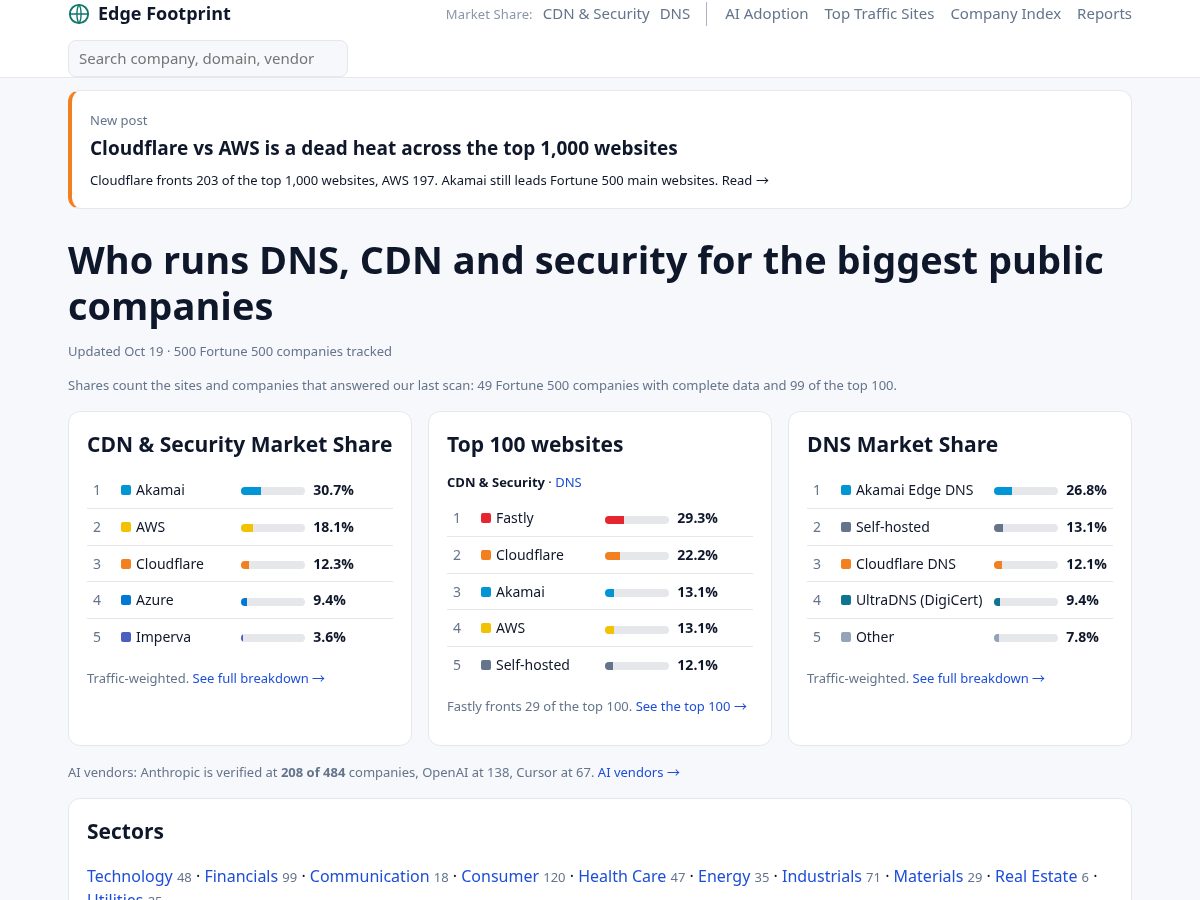The height and width of the screenshot is (900, 1200).
Task: Open CDN & Security See full breakdown link
Action: [259, 678]
